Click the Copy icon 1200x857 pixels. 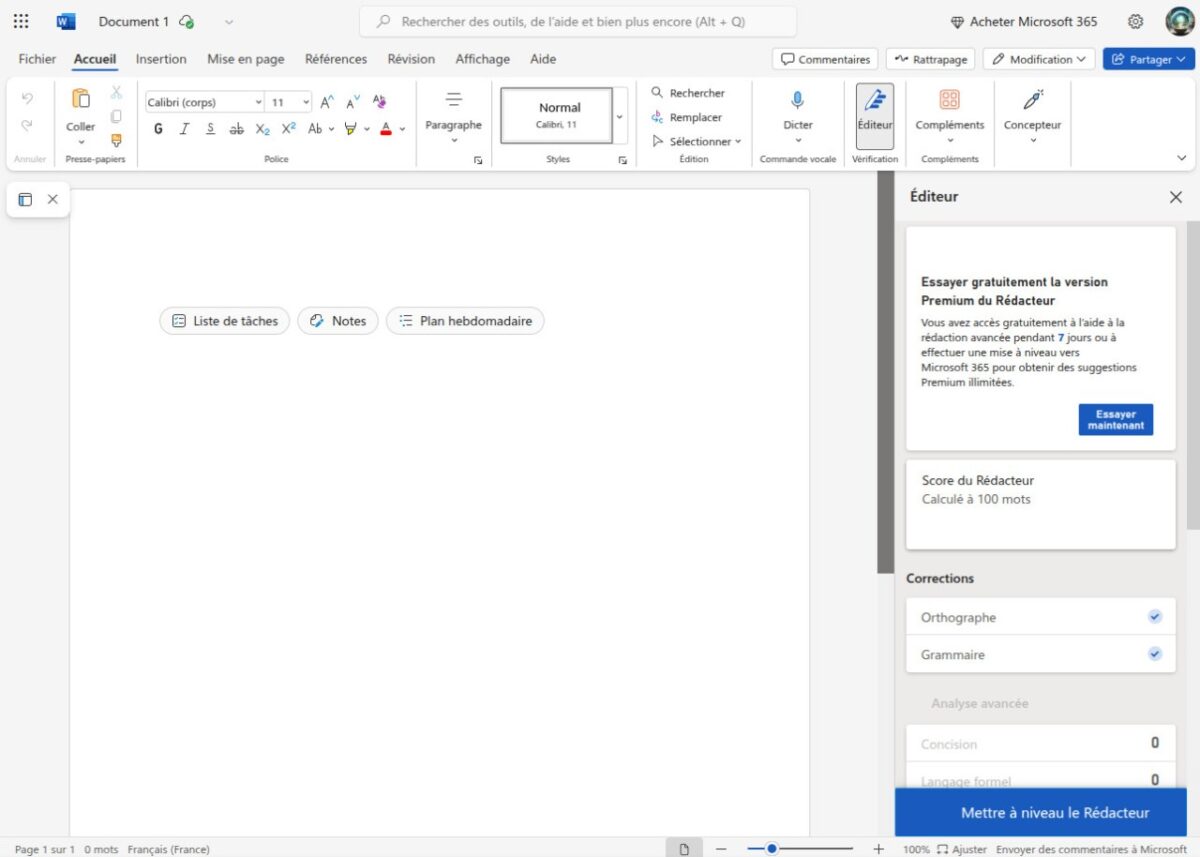tap(116, 116)
